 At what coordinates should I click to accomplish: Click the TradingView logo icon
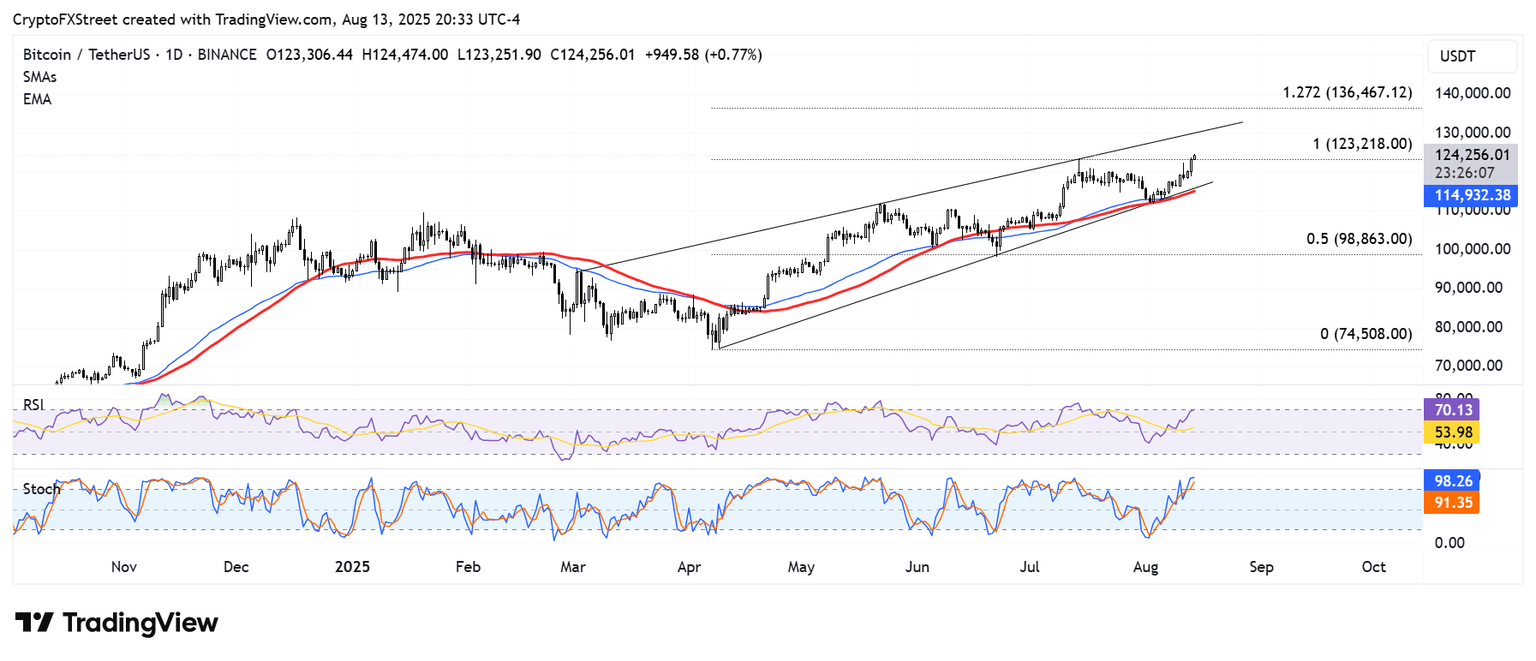(33, 623)
